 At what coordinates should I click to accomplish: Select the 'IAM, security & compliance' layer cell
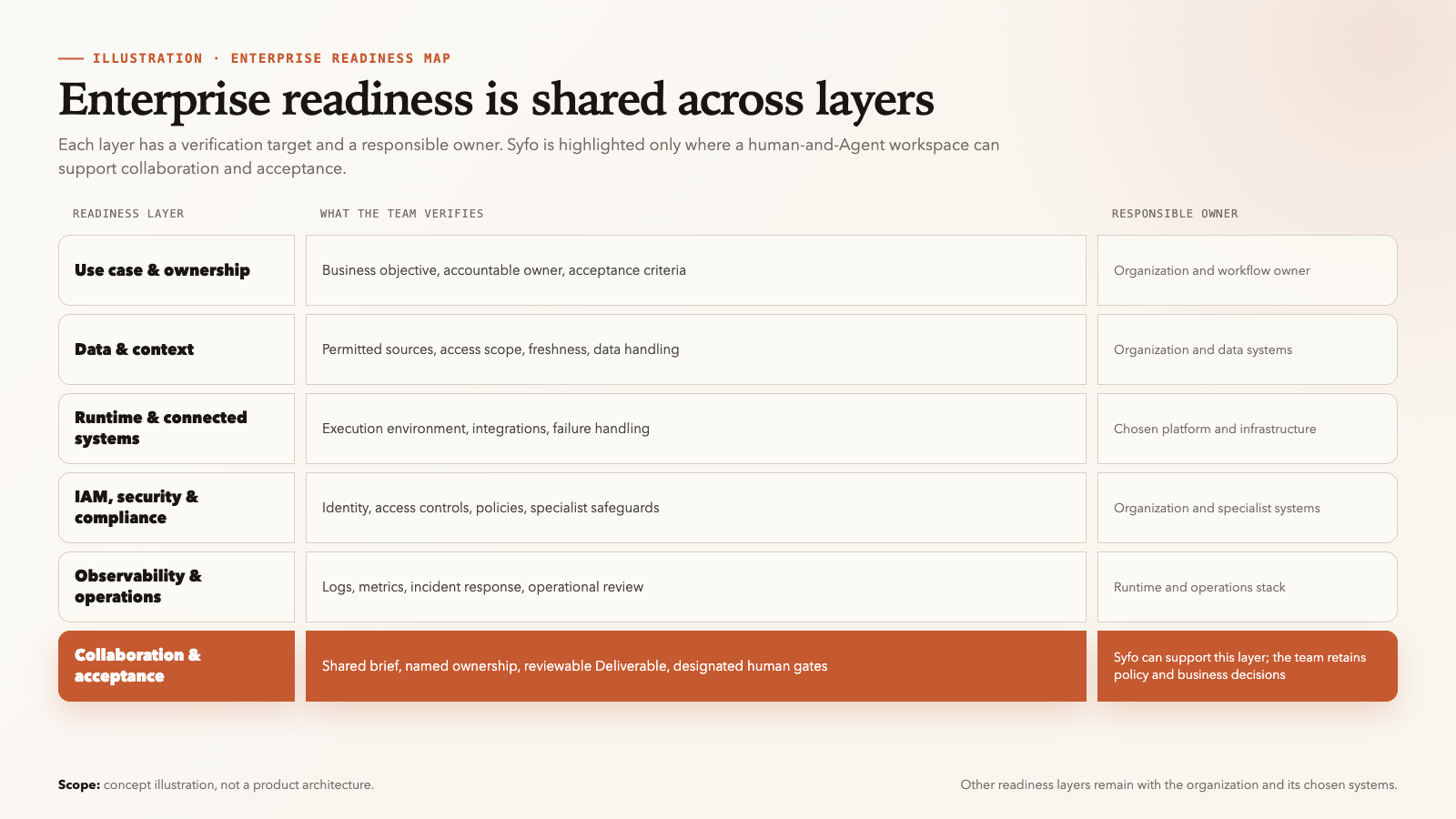177,508
